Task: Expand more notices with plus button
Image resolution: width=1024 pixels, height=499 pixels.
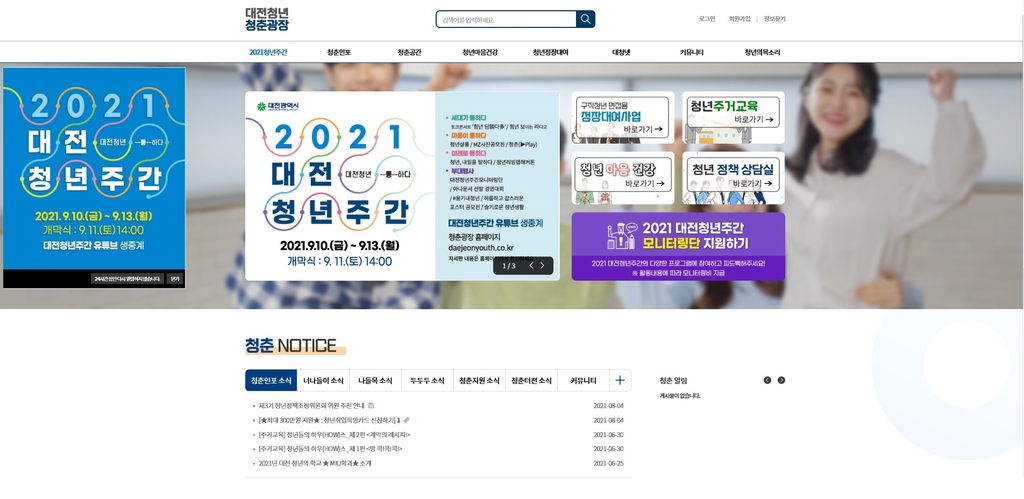Action: coord(620,380)
